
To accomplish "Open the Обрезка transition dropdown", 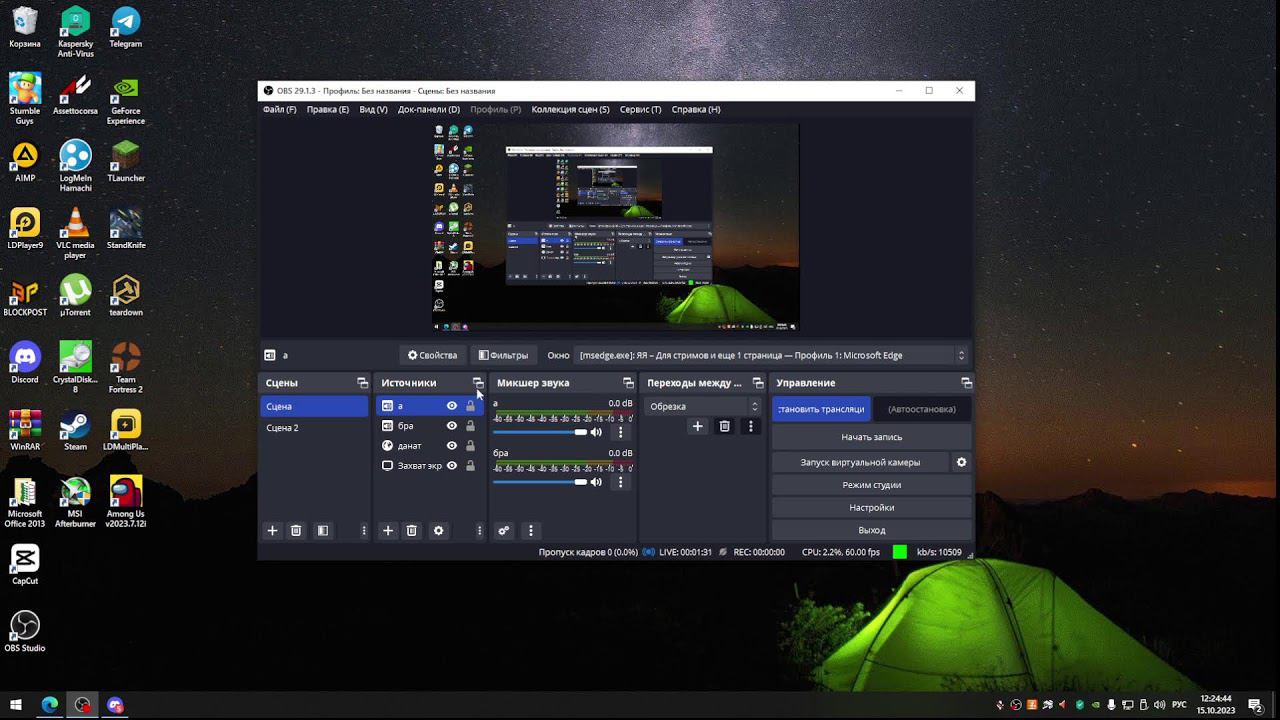I will (x=702, y=406).
